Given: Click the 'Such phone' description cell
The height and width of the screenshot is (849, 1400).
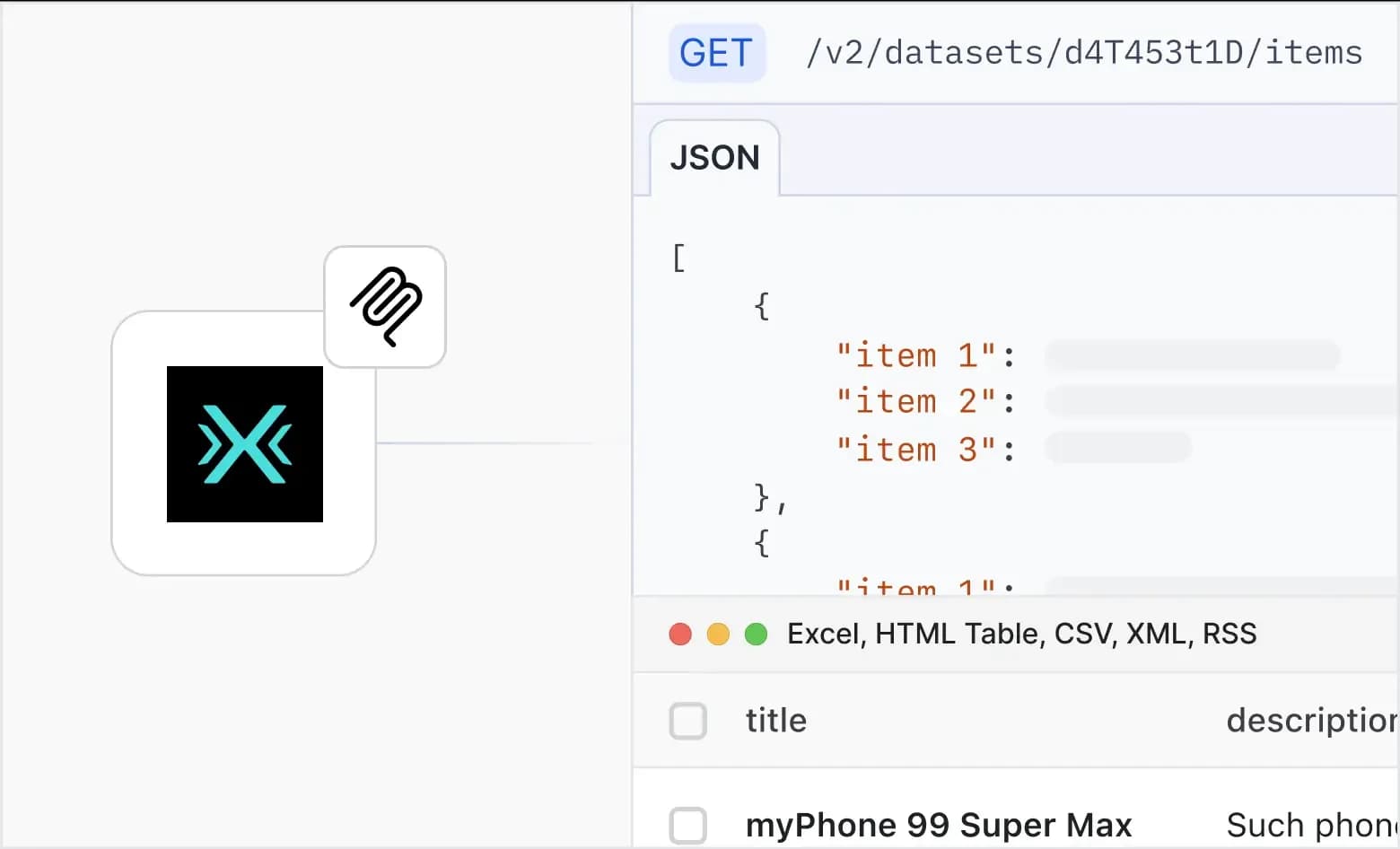Looking at the screenshot, I should tap(1310, 825).
